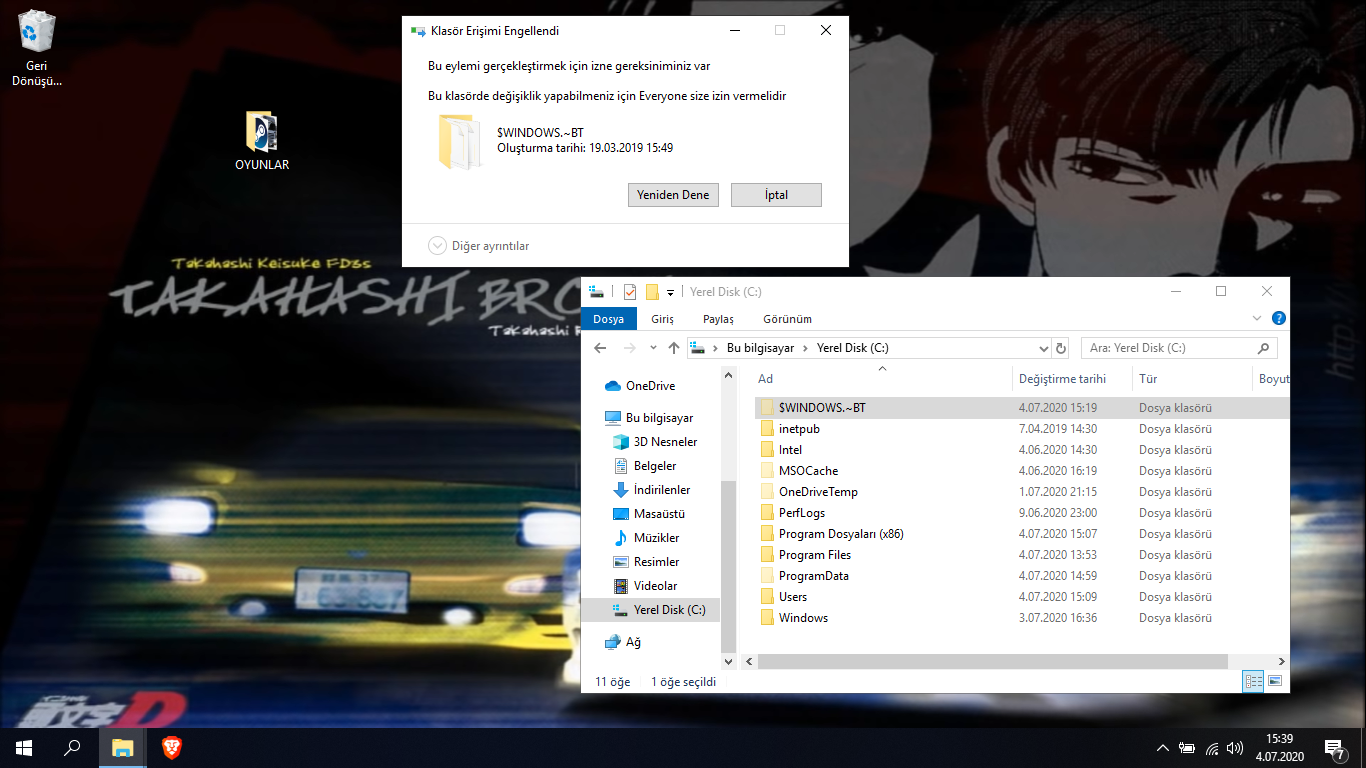The width and height of the screenshot is (1366, 768).
Task: Open the recent locations dropdown arrow
Action: coord(653,348)
